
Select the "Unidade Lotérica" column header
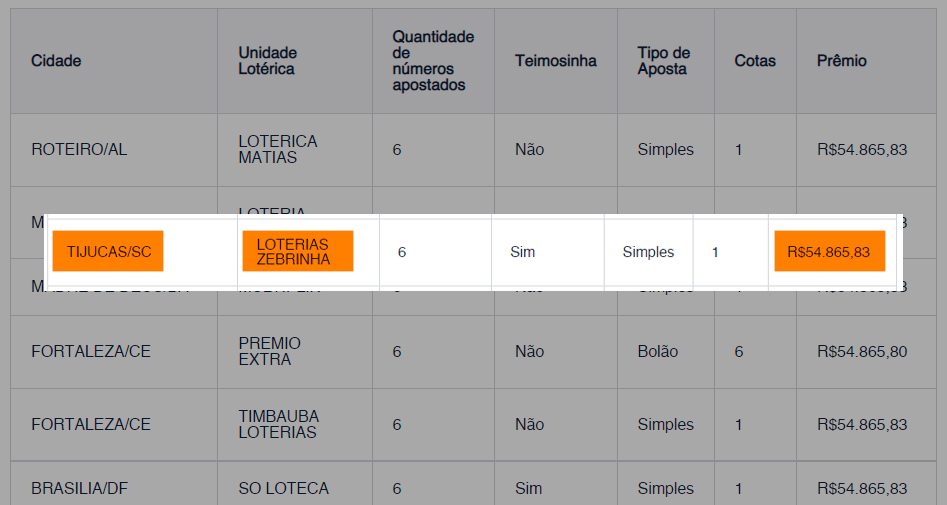point(267,61)
